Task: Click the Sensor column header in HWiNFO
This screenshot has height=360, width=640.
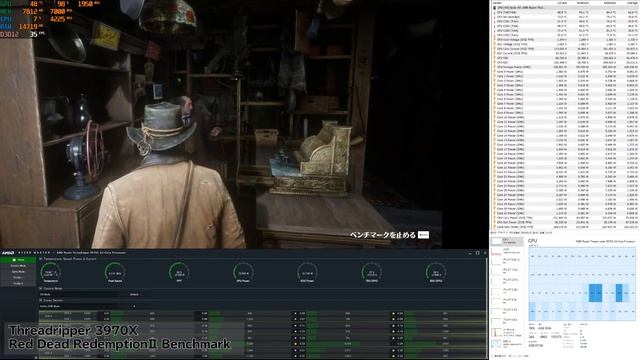Action: tap(497, 3)
